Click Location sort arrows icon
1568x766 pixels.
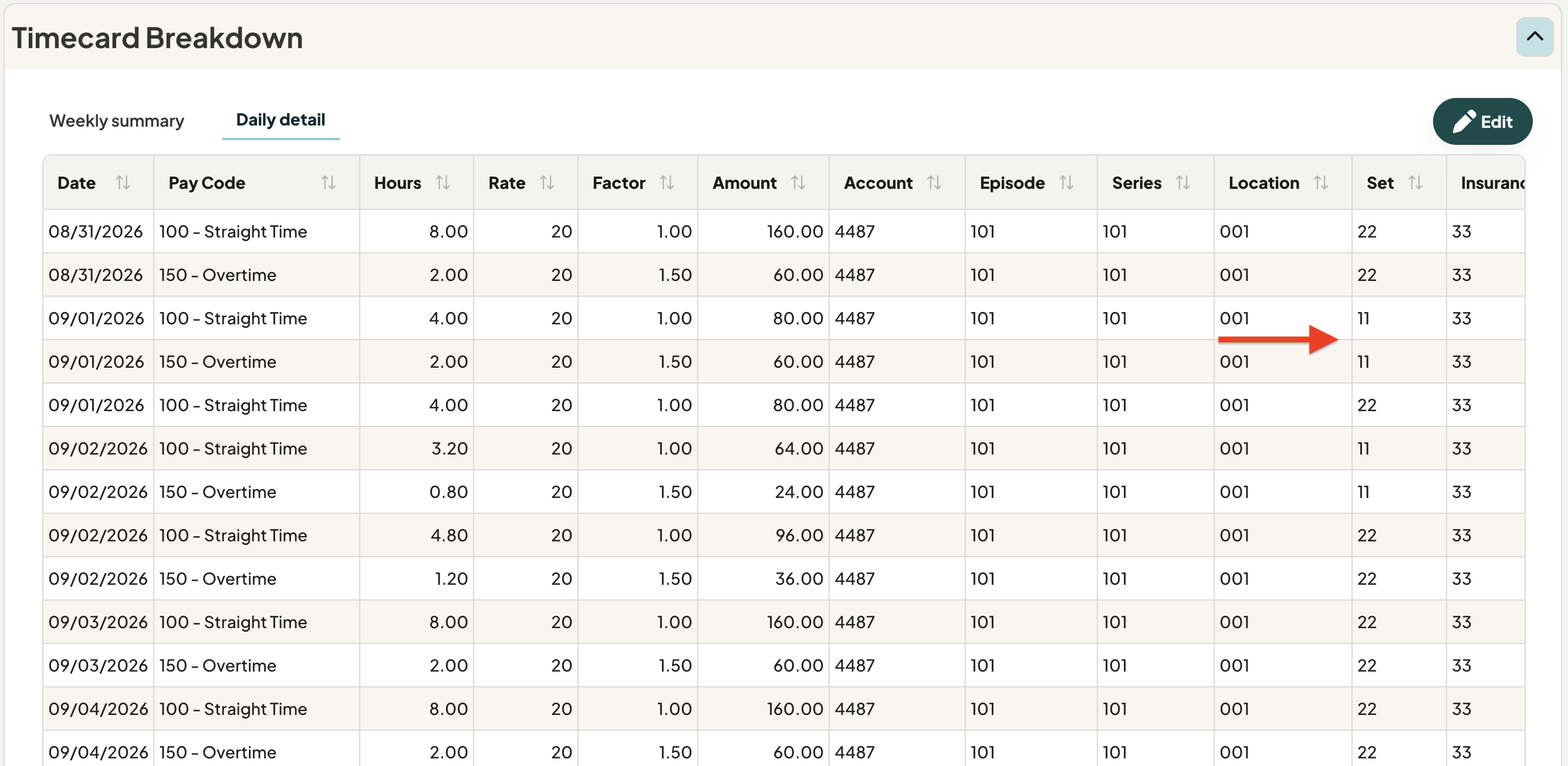tap(1321, 182)
